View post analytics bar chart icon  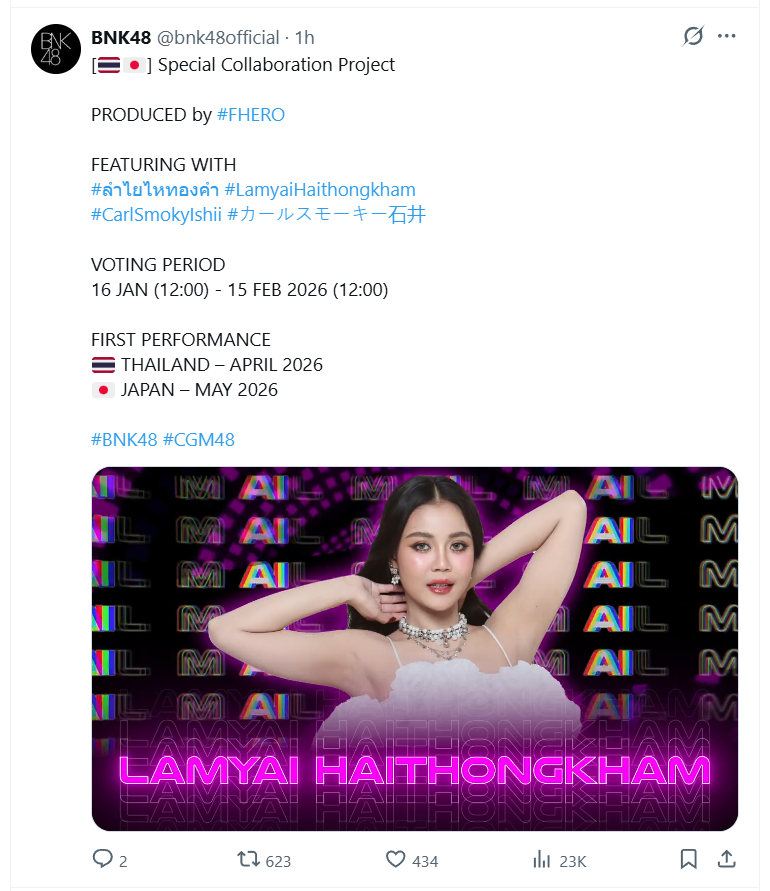coord(542,859)
